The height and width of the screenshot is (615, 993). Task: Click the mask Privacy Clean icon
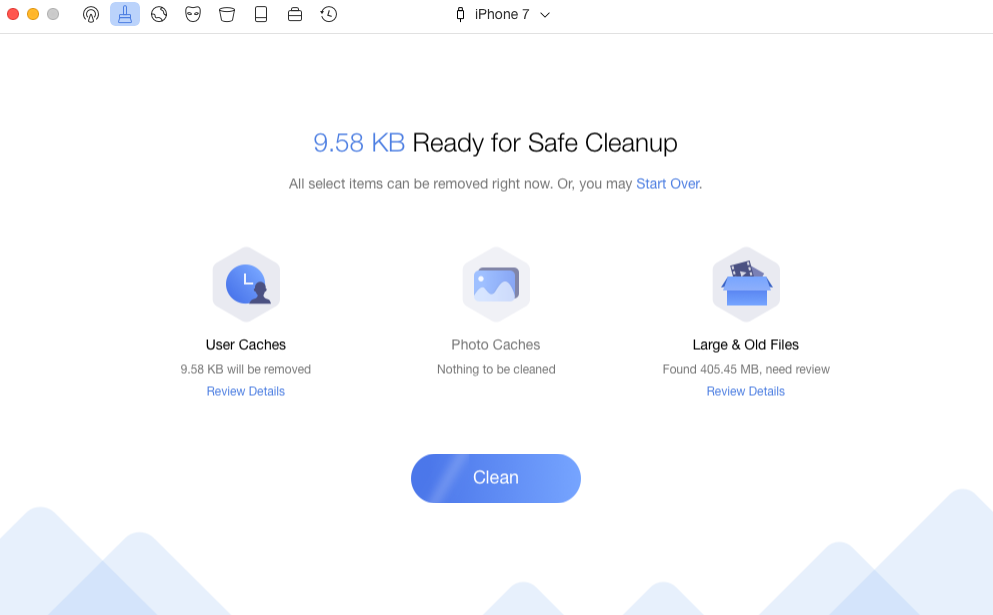[x=193, y=14]
